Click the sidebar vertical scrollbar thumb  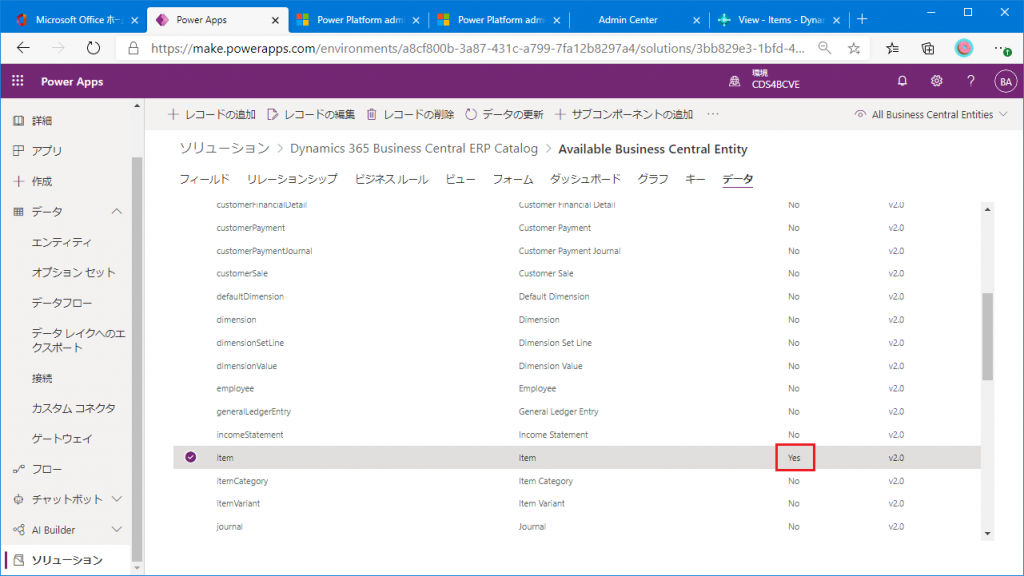(x=136, y=359)
